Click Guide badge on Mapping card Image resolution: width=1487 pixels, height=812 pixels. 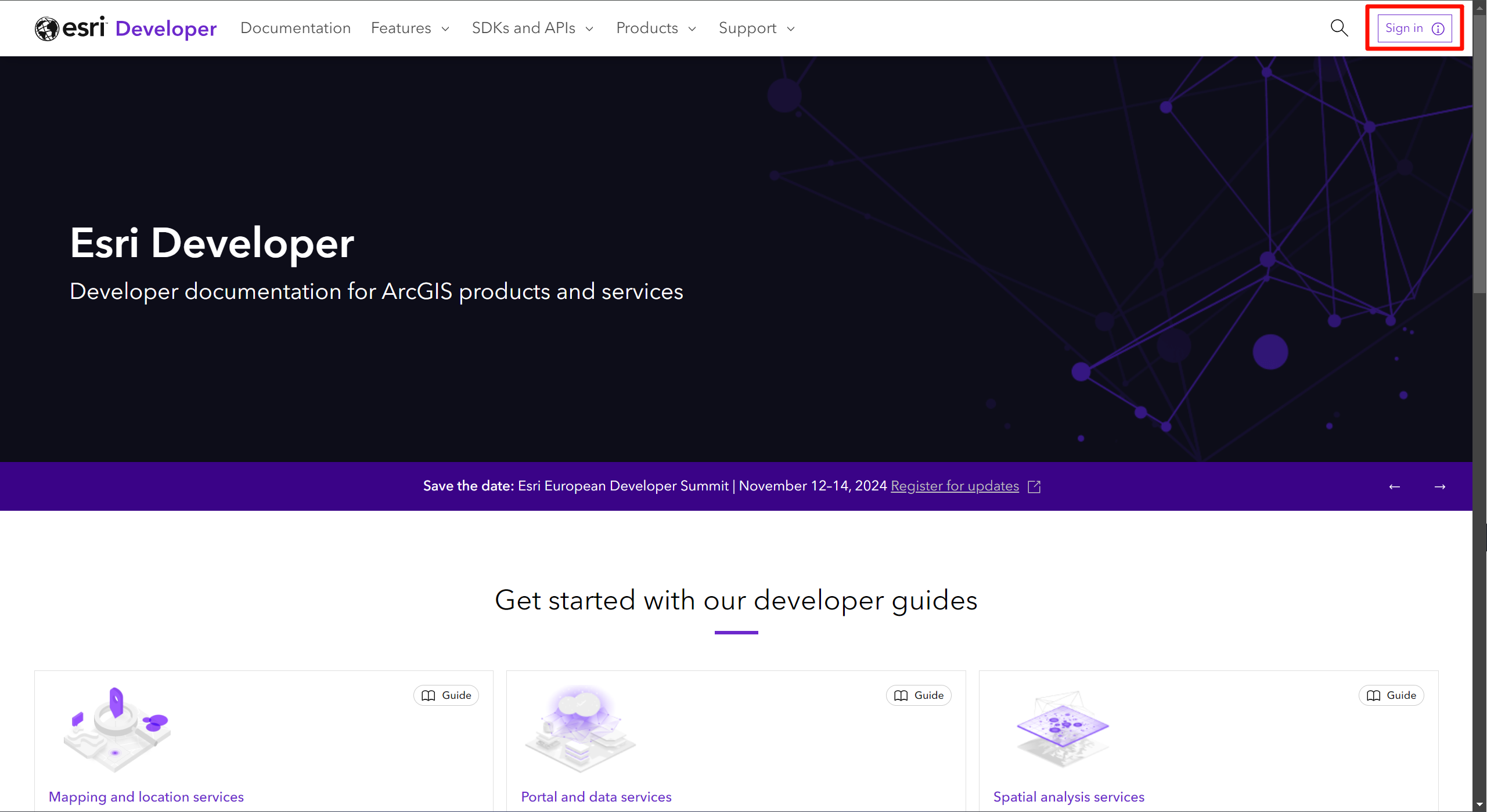pos(446,695)
